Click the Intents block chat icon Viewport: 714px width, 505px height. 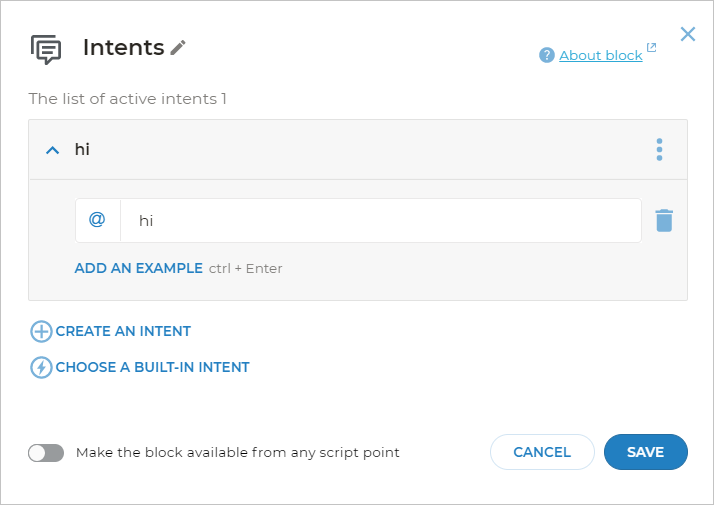pyautogui.click(x=46, y=49)
